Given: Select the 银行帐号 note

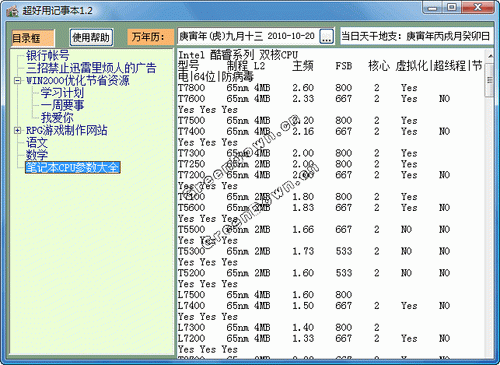Looking at the screenshot, I should click(x=48, y=55).
